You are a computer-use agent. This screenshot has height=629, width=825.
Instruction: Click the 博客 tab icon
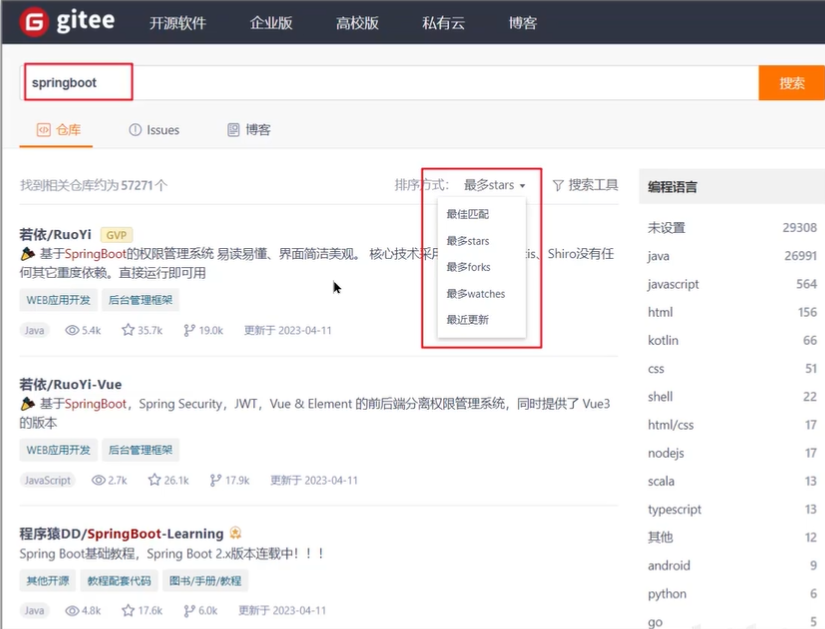(x=233, y=129)
